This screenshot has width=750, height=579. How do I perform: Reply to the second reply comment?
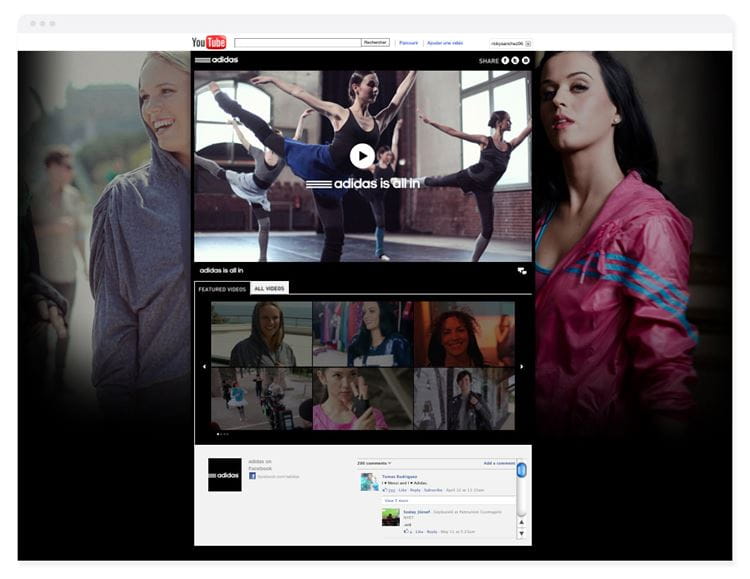tap(432, 532)
